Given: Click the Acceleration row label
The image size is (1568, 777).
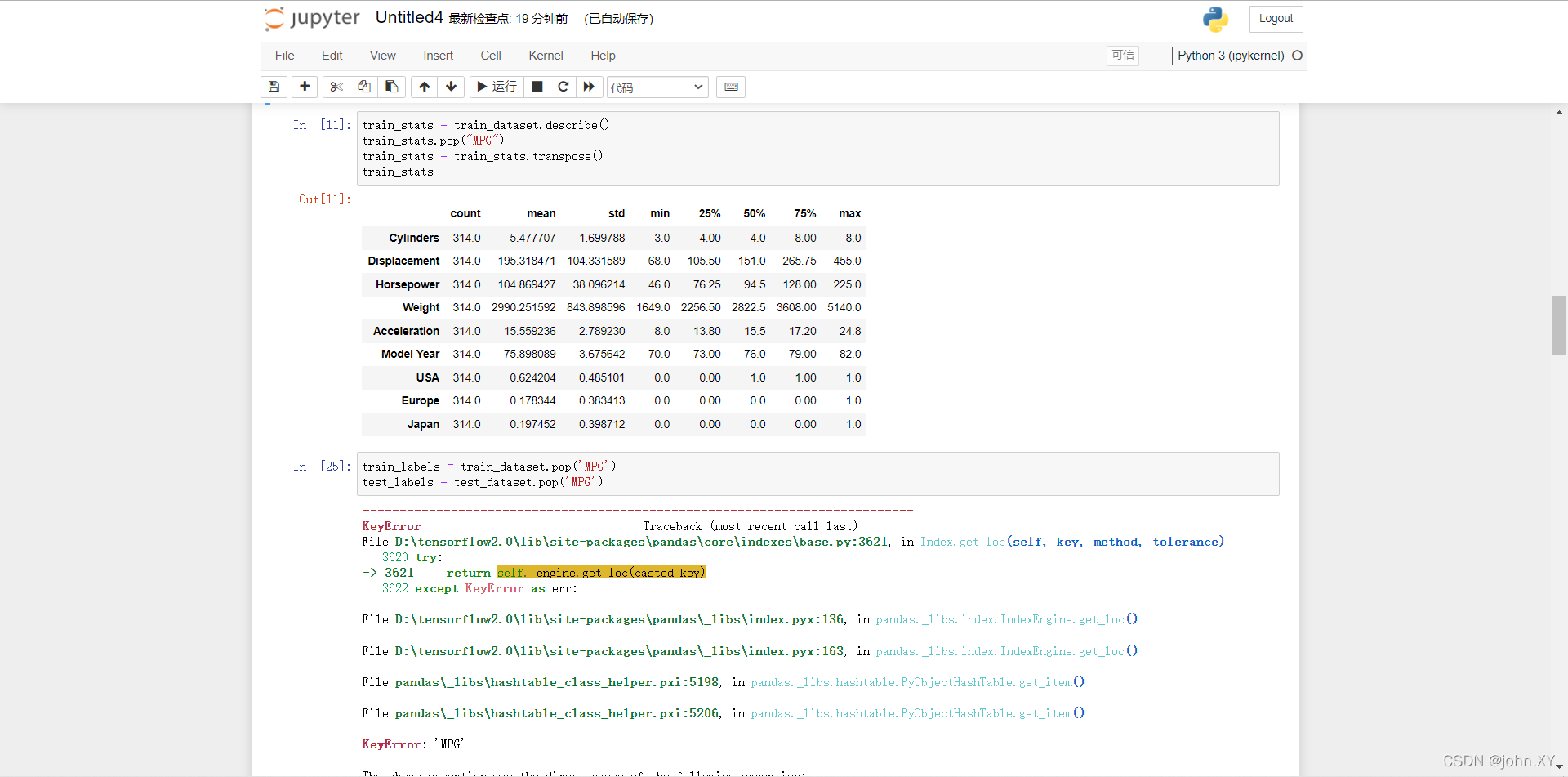Looking at the screenshot, I should pyautogui.click(x=406, y=331).
